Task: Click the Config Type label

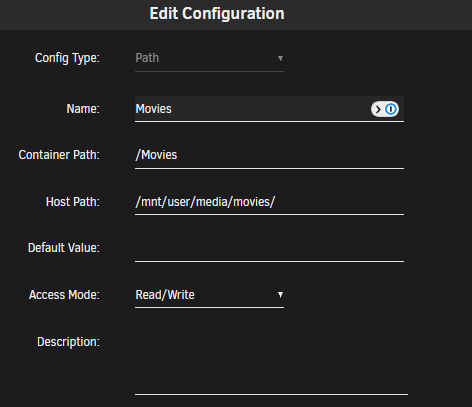Action: coord(67,58)
